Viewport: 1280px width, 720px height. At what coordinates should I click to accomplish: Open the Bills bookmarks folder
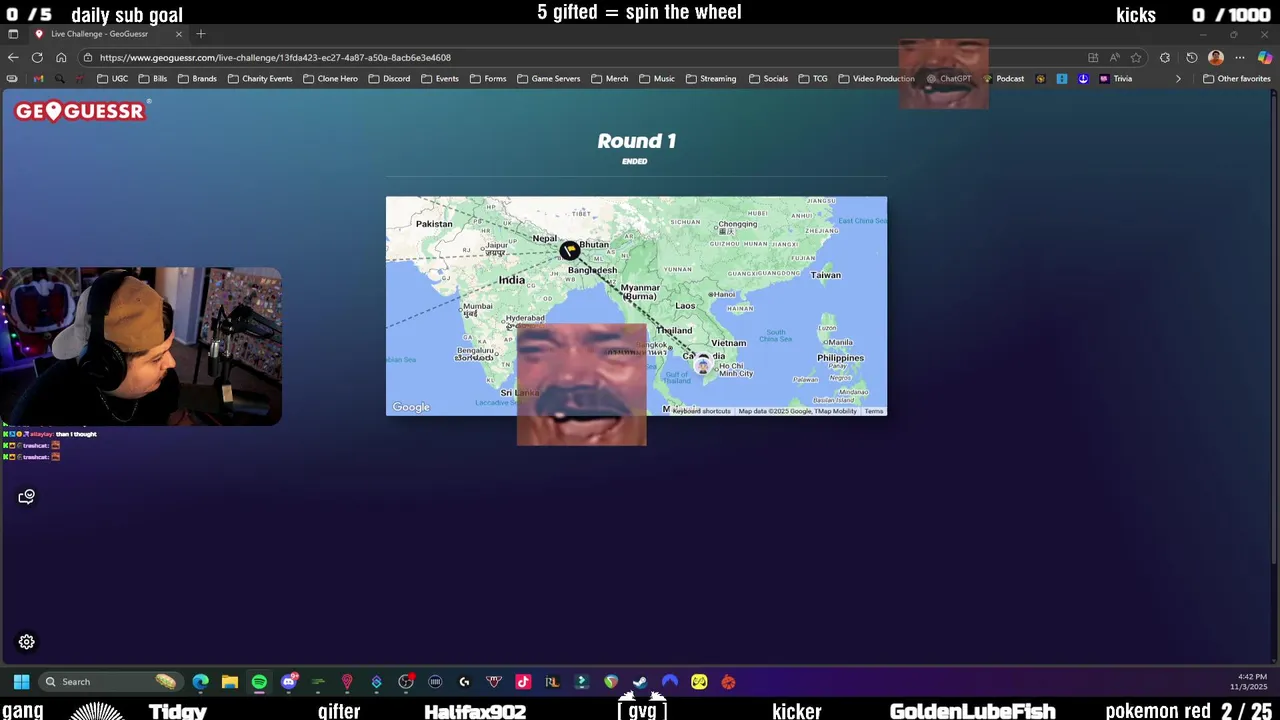click(153, 79)
